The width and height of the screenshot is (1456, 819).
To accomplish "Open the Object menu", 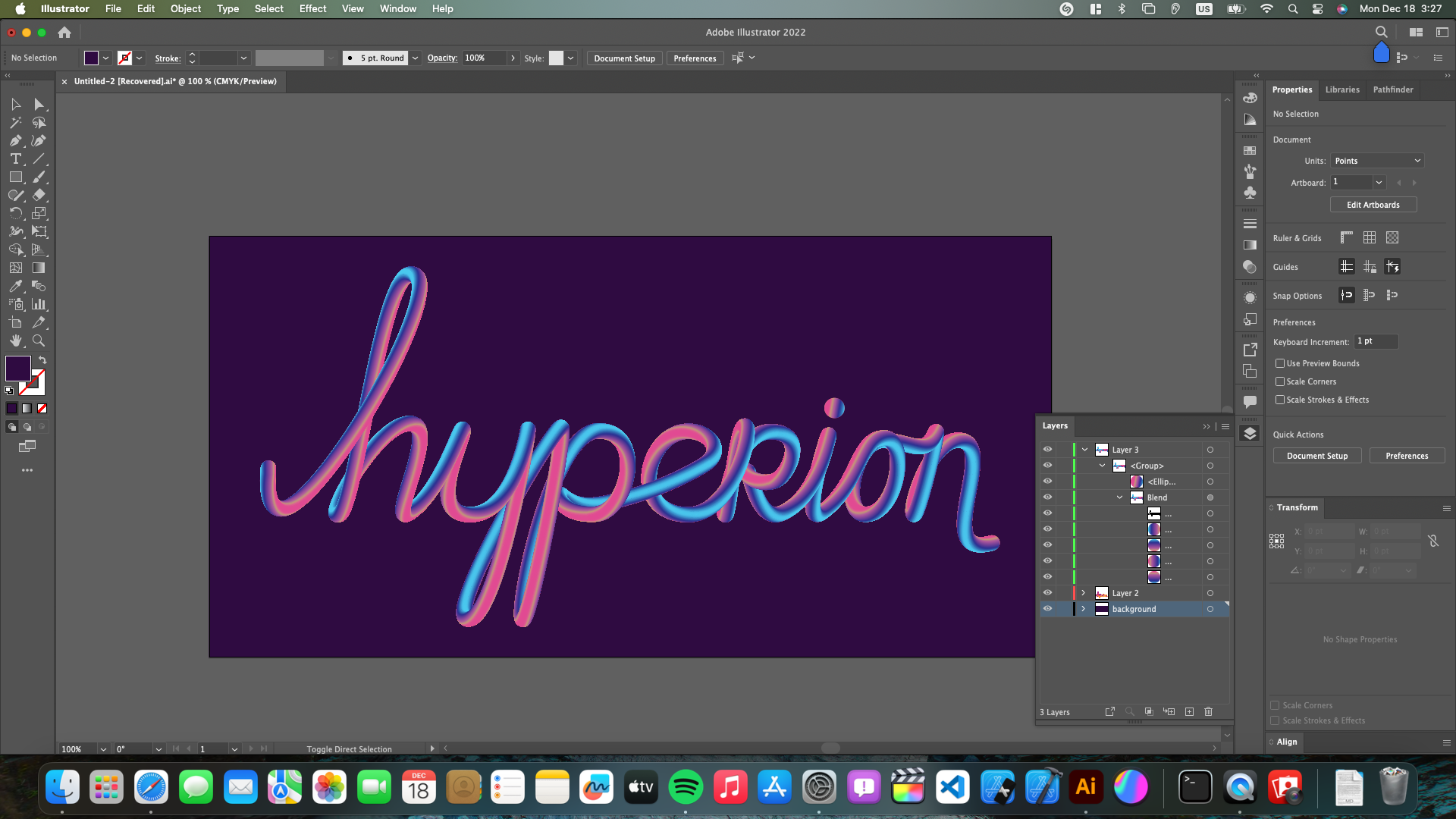I will click(x=186, y=9).
